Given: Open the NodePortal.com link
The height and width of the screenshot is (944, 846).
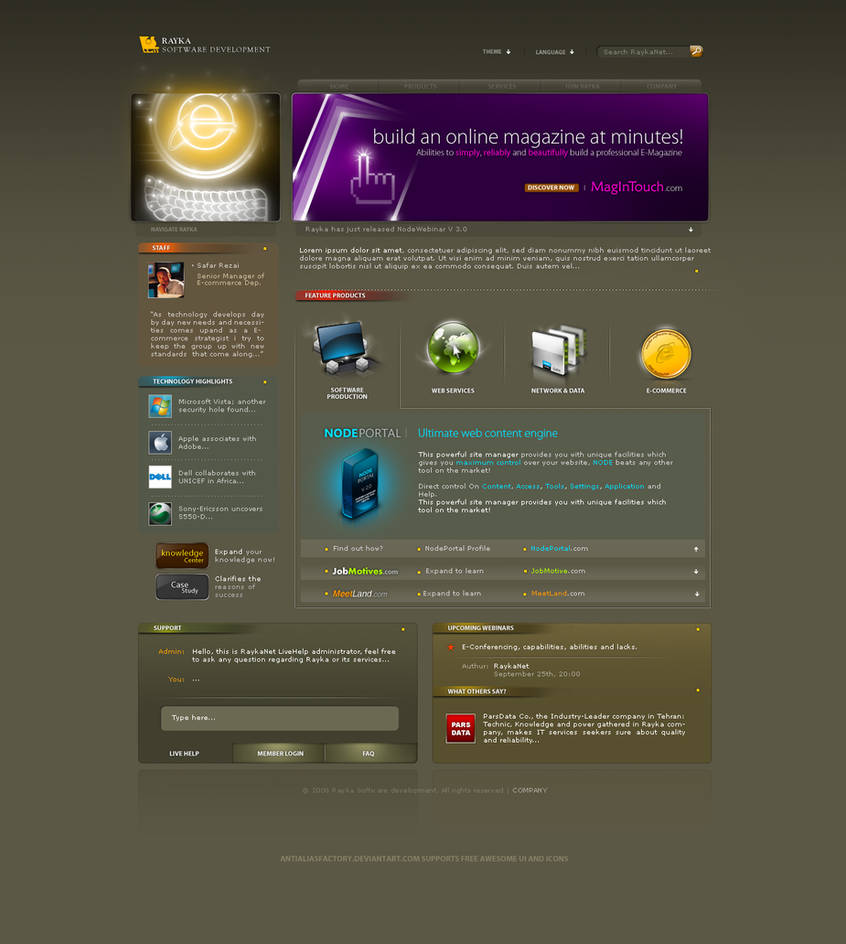Looking at the screenshot, I should [559, 548].
